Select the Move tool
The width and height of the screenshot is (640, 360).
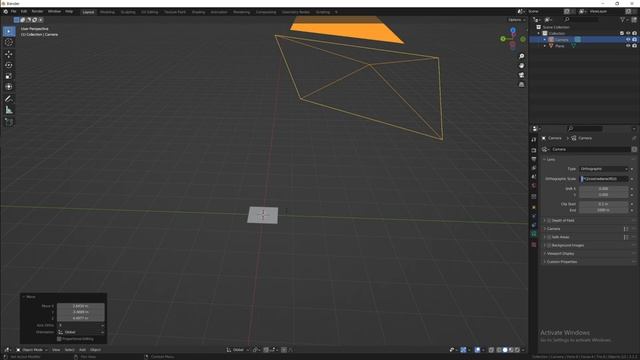9,54
